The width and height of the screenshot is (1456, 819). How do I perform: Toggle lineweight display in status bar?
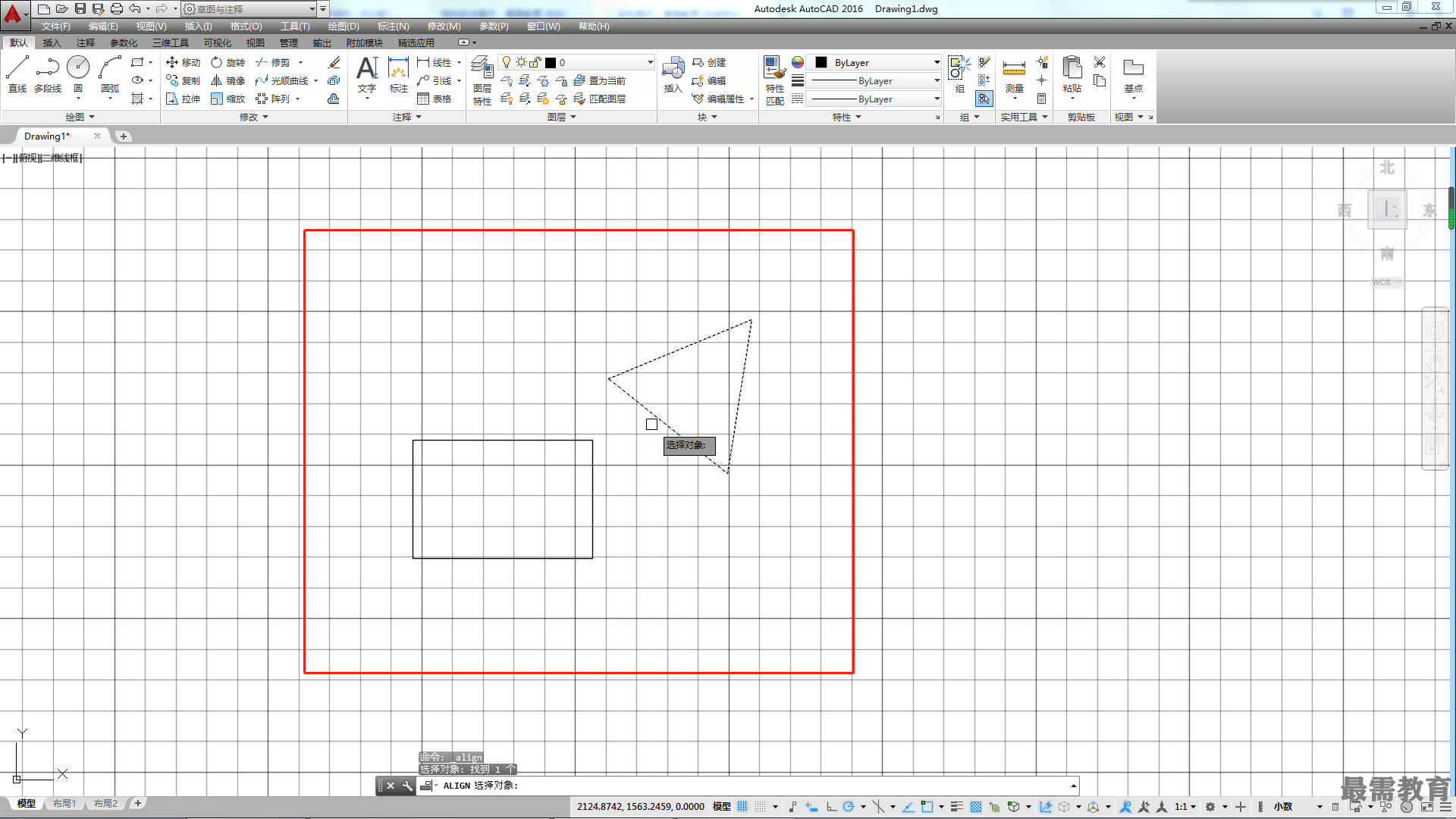[x=957, y=807]
